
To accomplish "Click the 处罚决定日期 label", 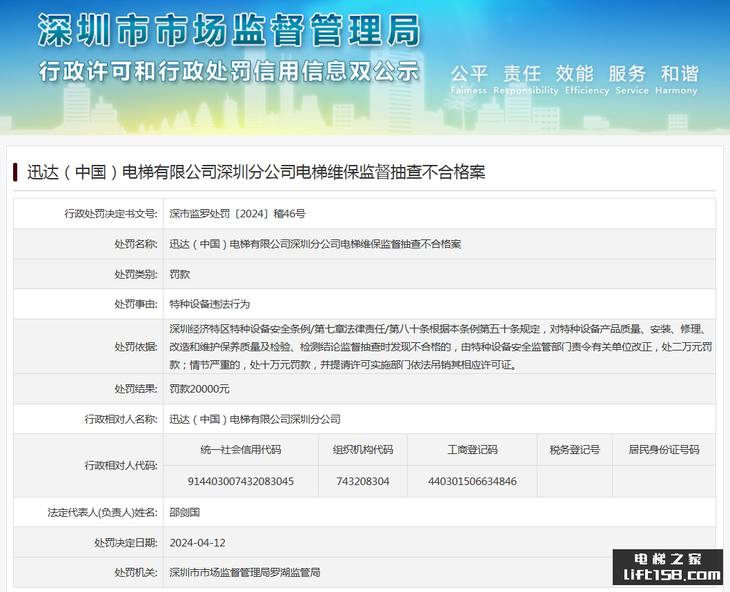I will tap(126, 543).
